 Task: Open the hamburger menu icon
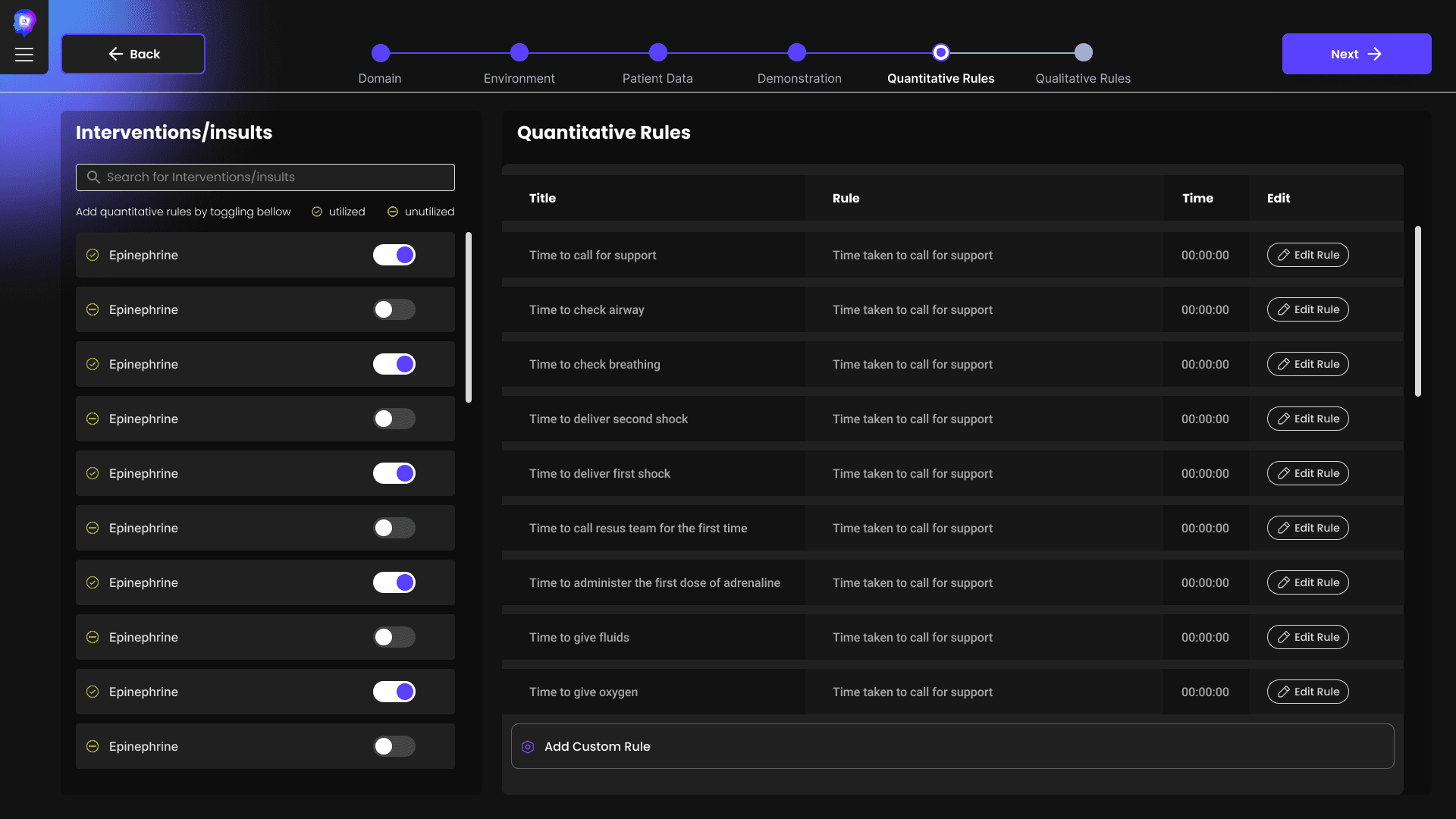(24, 55)
